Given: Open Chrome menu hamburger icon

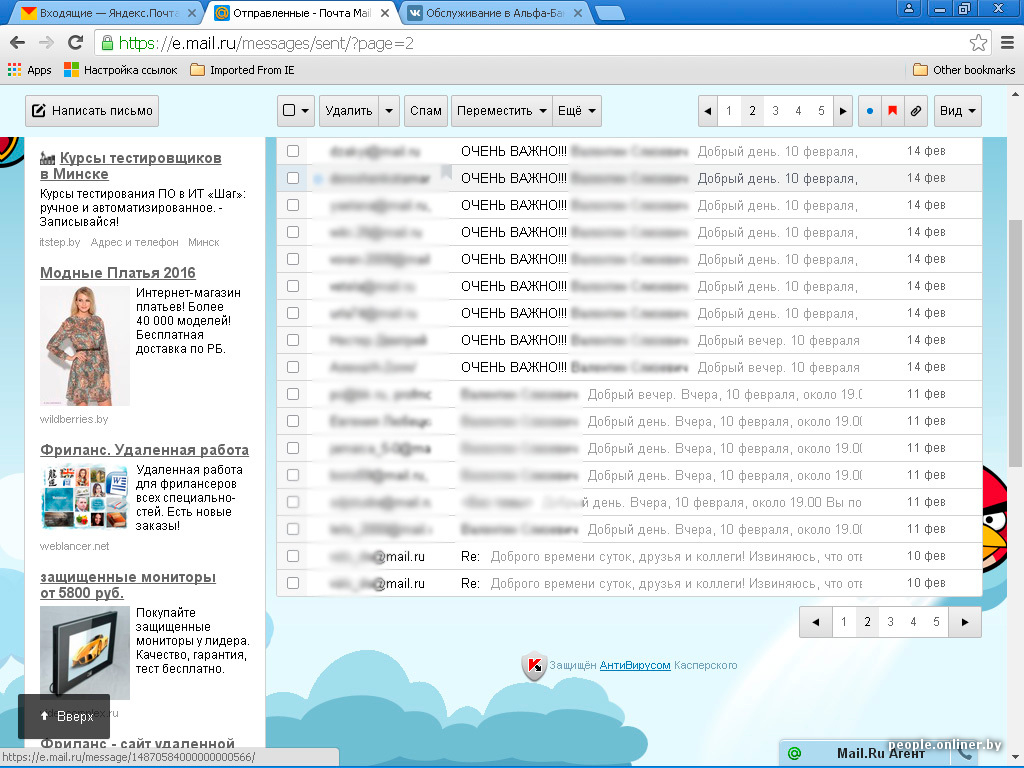Looking at the screenshot, I should [x=1008, y=43].
